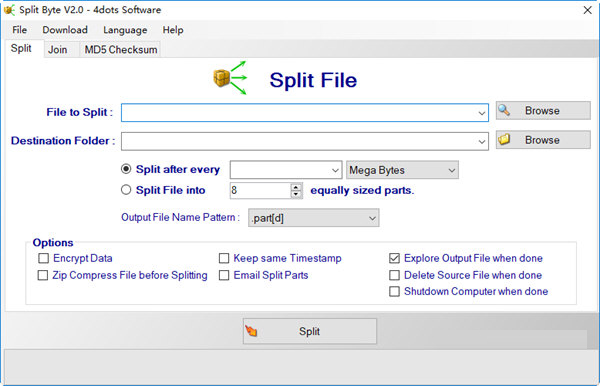Click the Split Byte app icon in title bar

[x=9, y=10]
